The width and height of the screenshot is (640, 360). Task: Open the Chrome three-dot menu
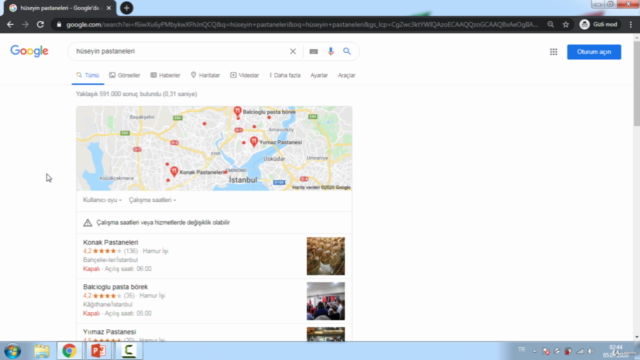click(631, 24)
